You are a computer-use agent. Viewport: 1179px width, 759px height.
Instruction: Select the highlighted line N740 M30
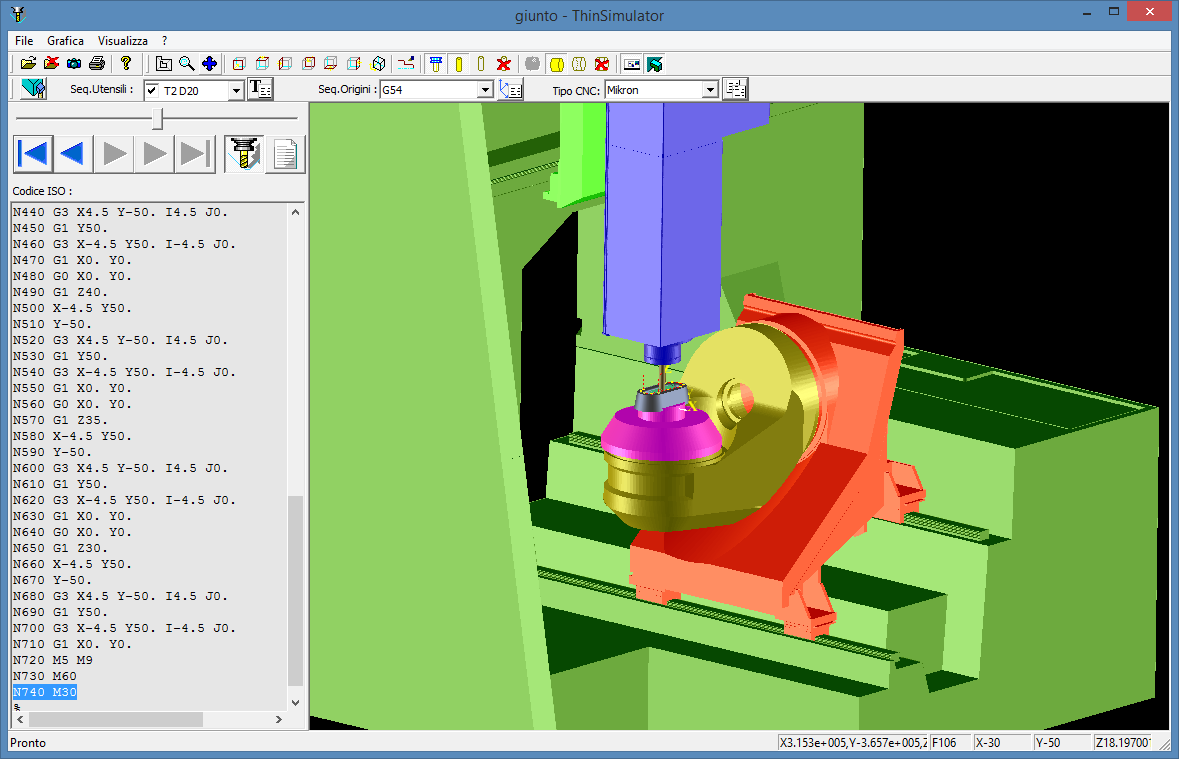(x=45, y=692)
